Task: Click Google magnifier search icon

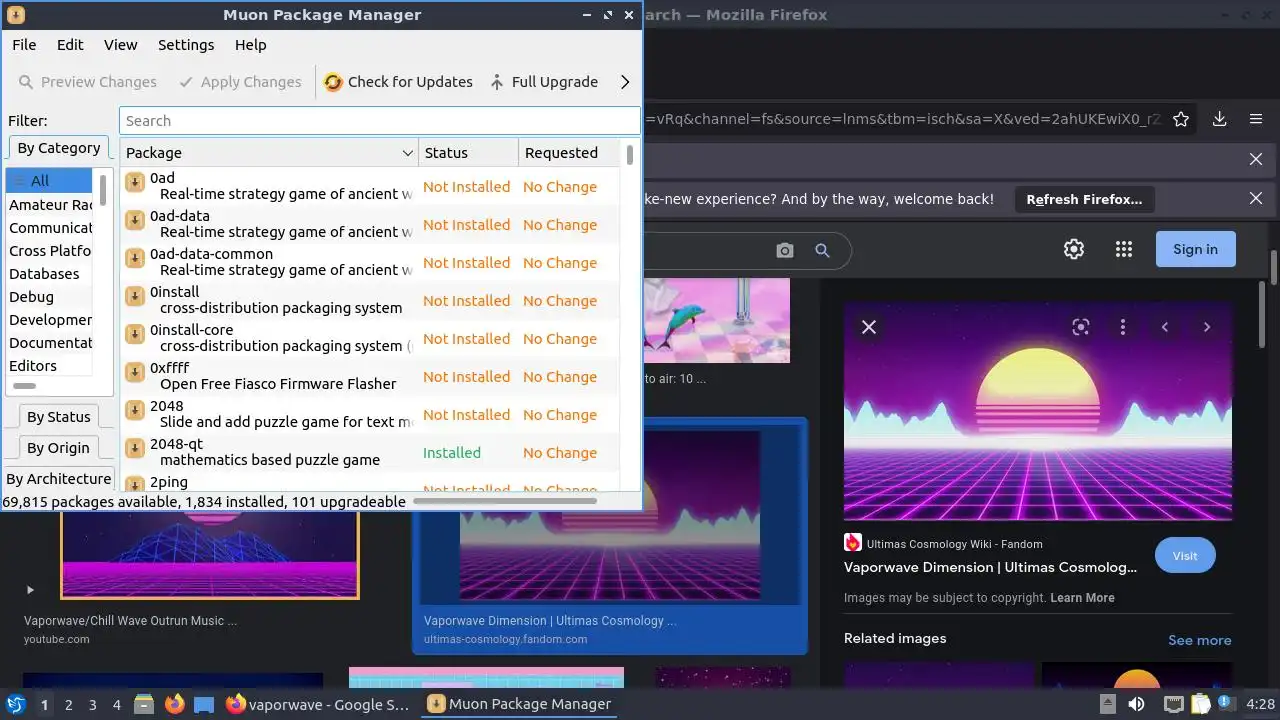Action: 822,250
